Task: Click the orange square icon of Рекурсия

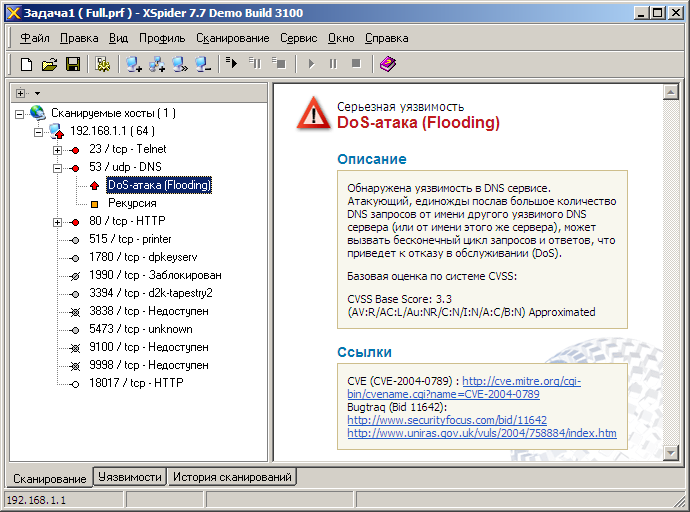Action: tap(94, 204)
